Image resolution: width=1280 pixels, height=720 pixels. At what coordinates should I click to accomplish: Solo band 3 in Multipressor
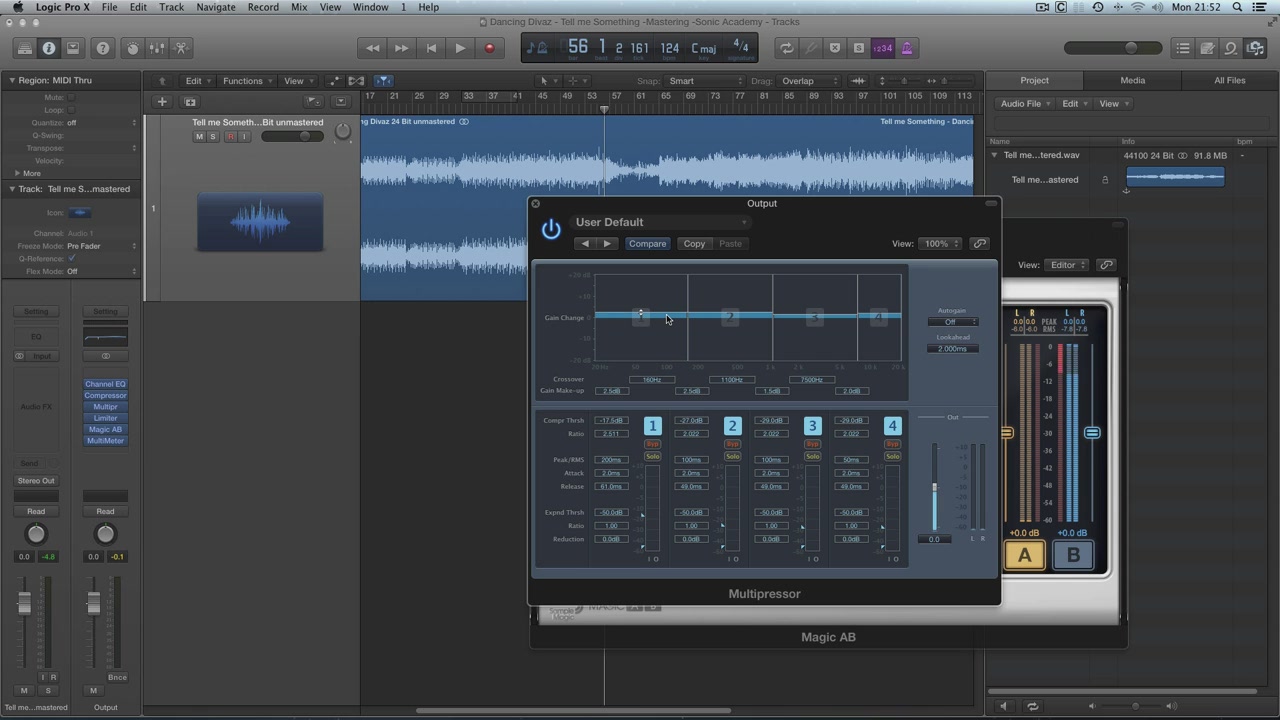(x=812, y=457)
